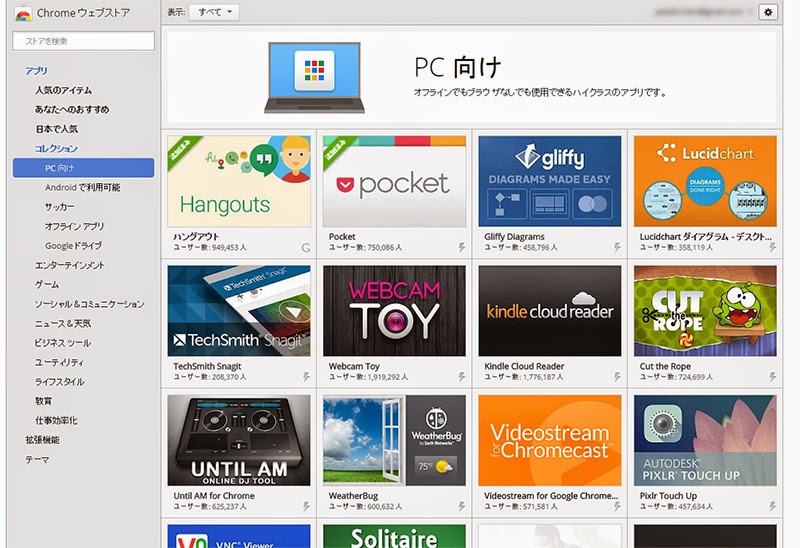Browse the 教育 category

(x=43, y=401)
